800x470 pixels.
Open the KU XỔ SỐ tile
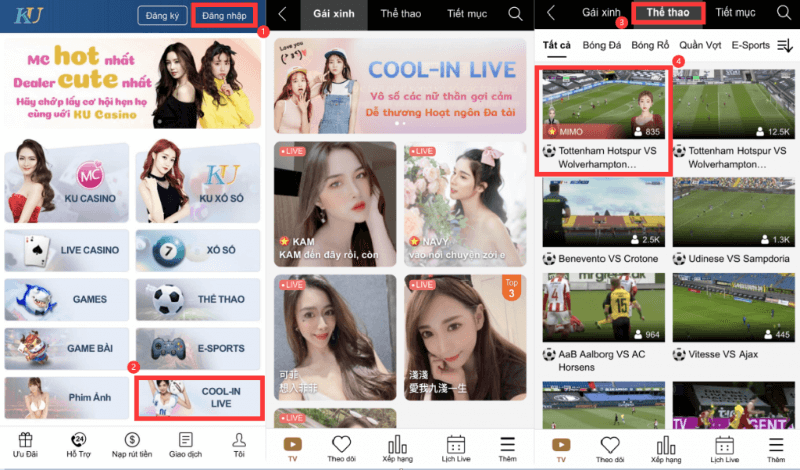click(x=198, y=181)
